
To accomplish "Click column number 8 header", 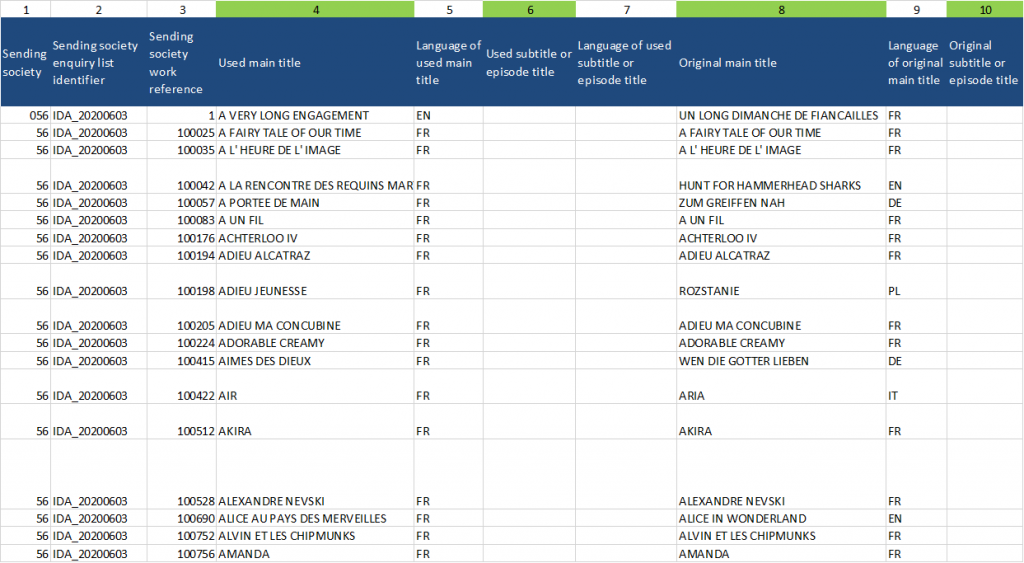I will (780, 9).
